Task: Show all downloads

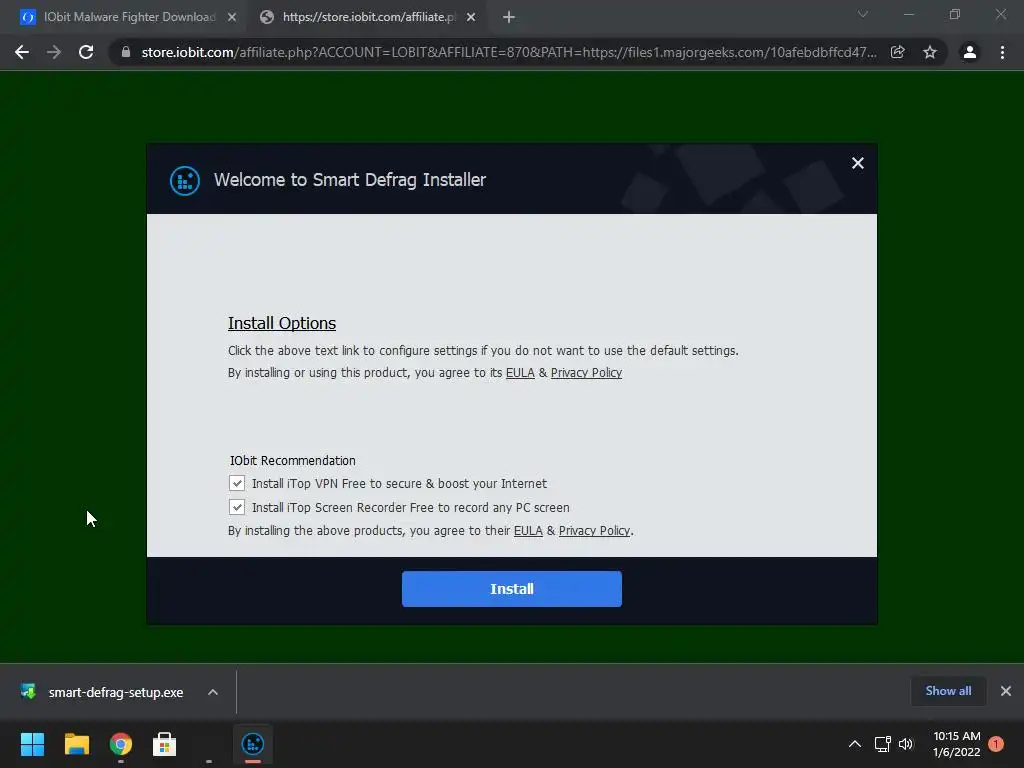Action: coord(948,691)
